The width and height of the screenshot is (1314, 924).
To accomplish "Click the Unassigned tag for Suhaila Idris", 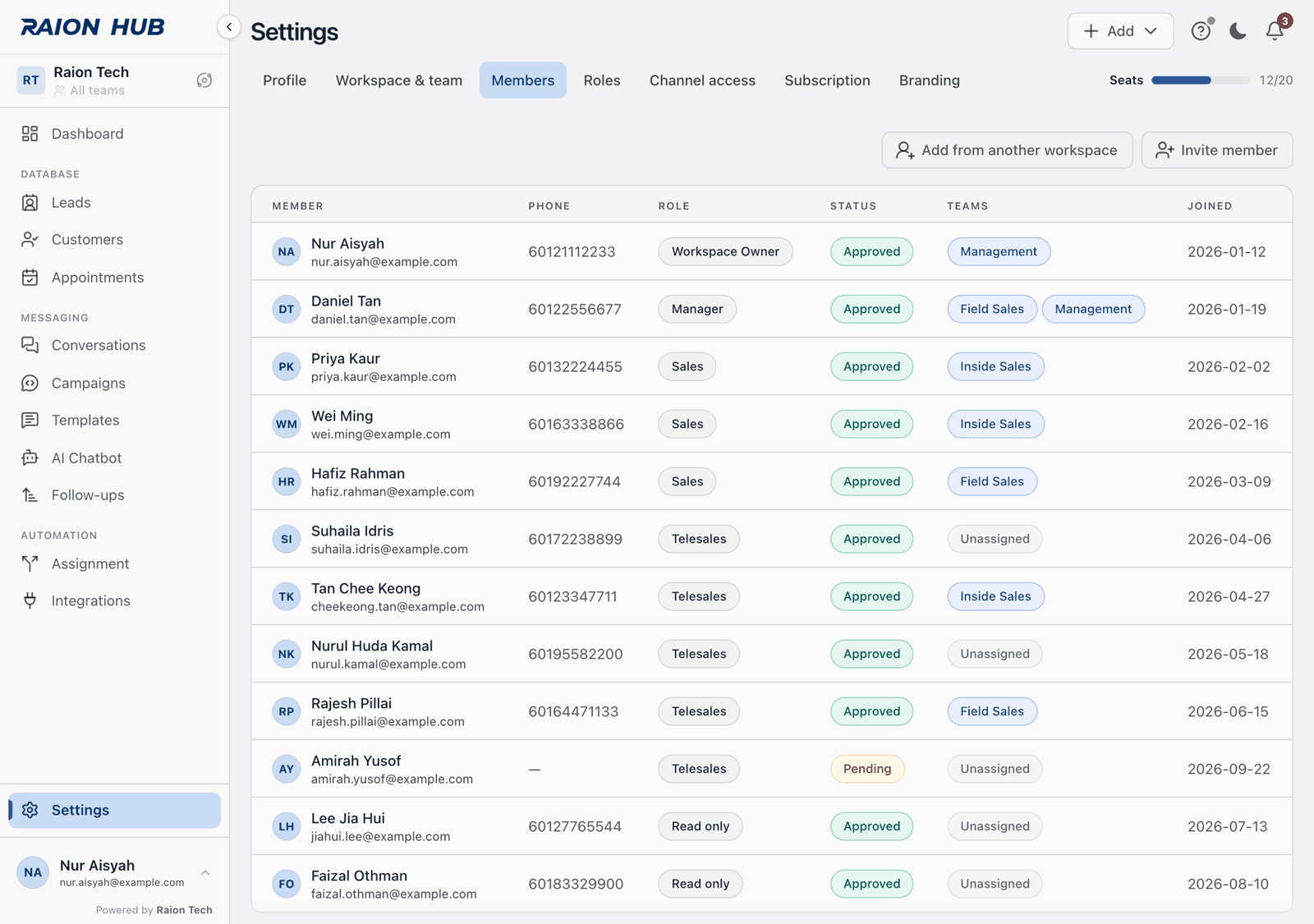I will click(995, 539).
